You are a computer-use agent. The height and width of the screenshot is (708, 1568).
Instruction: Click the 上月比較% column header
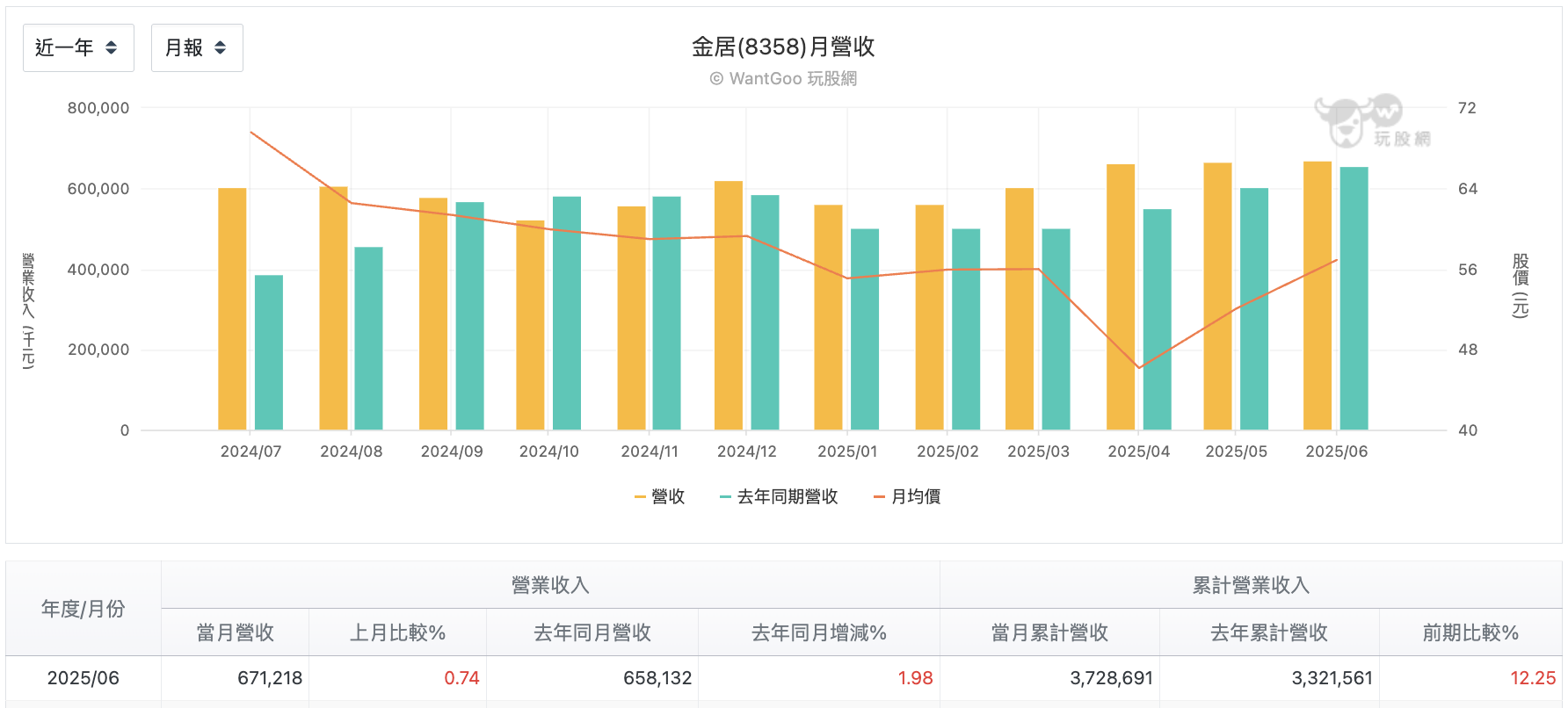point(397,632)
